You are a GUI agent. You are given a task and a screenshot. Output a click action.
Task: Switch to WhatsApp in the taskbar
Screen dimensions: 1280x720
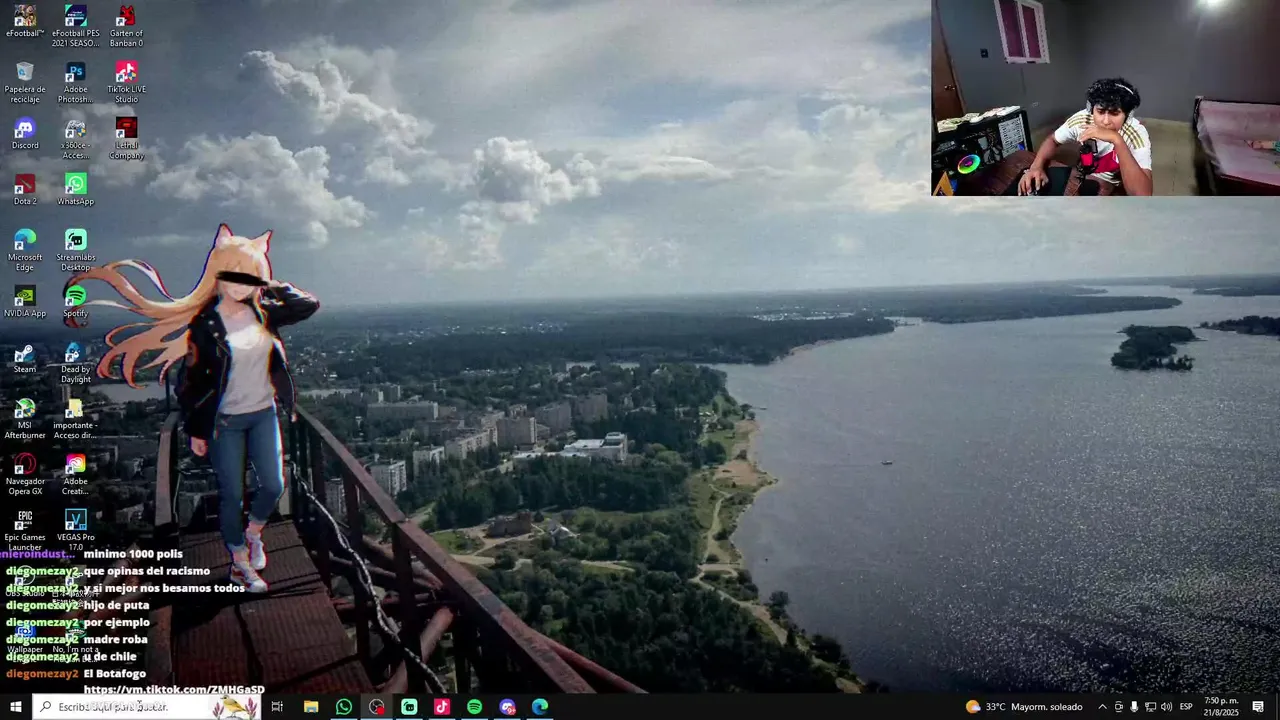344,707
